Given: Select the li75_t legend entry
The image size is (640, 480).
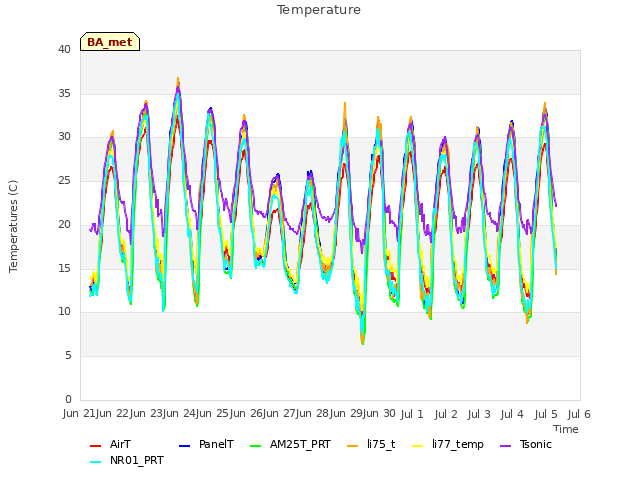Looking at the screenshot, I should [x=371, y=444].
